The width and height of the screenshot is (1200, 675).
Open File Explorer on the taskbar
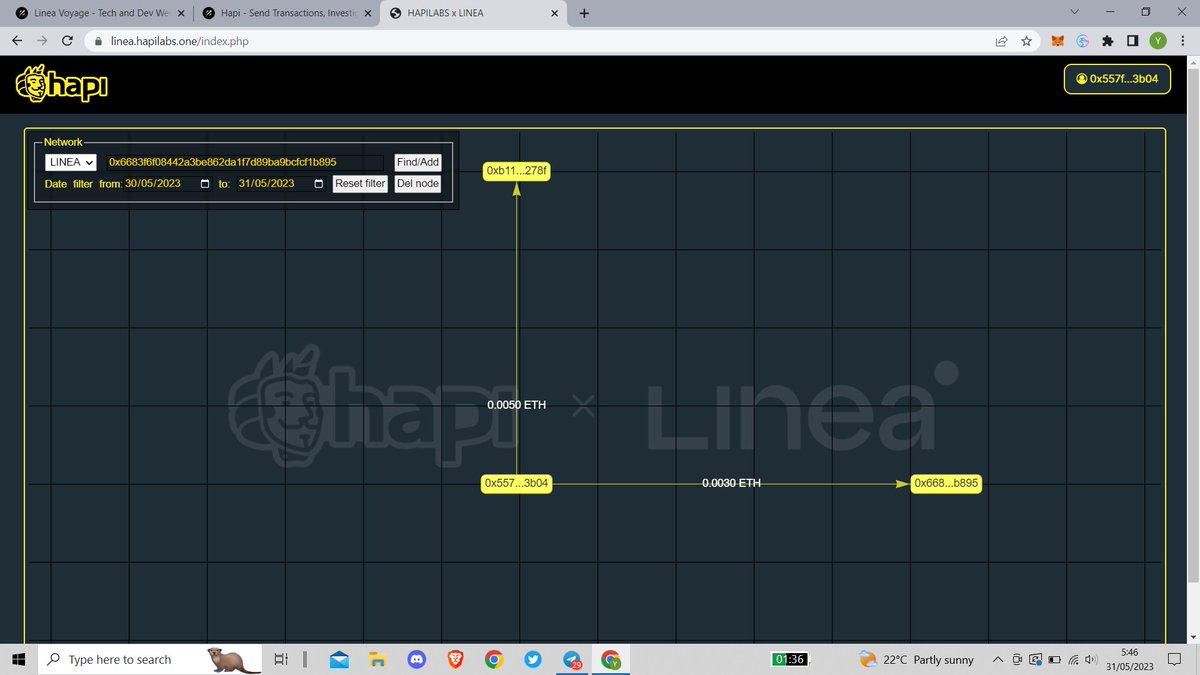pyautogui.click(x=377, y=660)
